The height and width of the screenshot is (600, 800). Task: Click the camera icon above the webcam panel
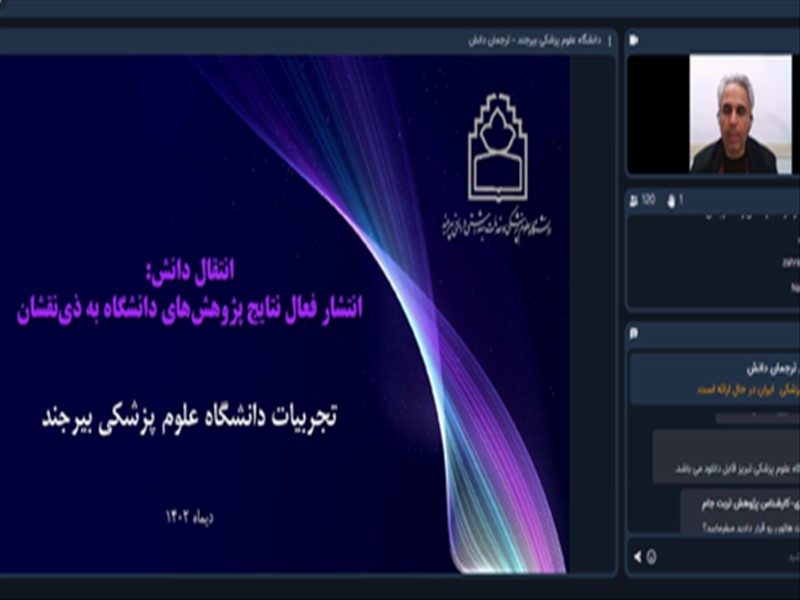tap(634, 40)
